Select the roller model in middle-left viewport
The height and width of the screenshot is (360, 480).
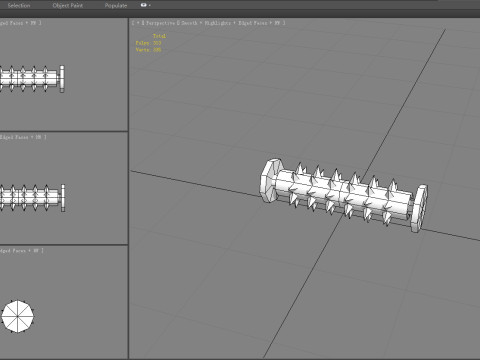tap(32, 198)
